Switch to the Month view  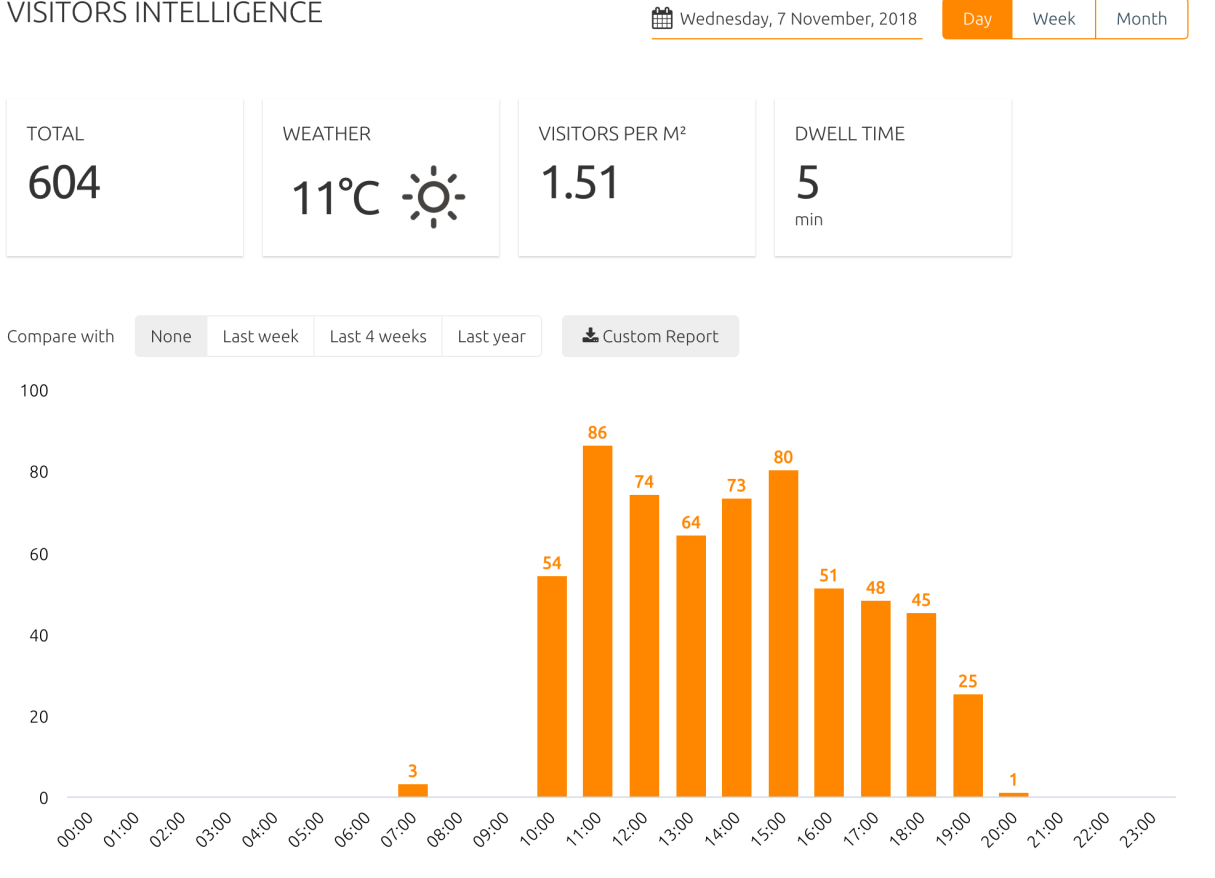point(1141,19)
